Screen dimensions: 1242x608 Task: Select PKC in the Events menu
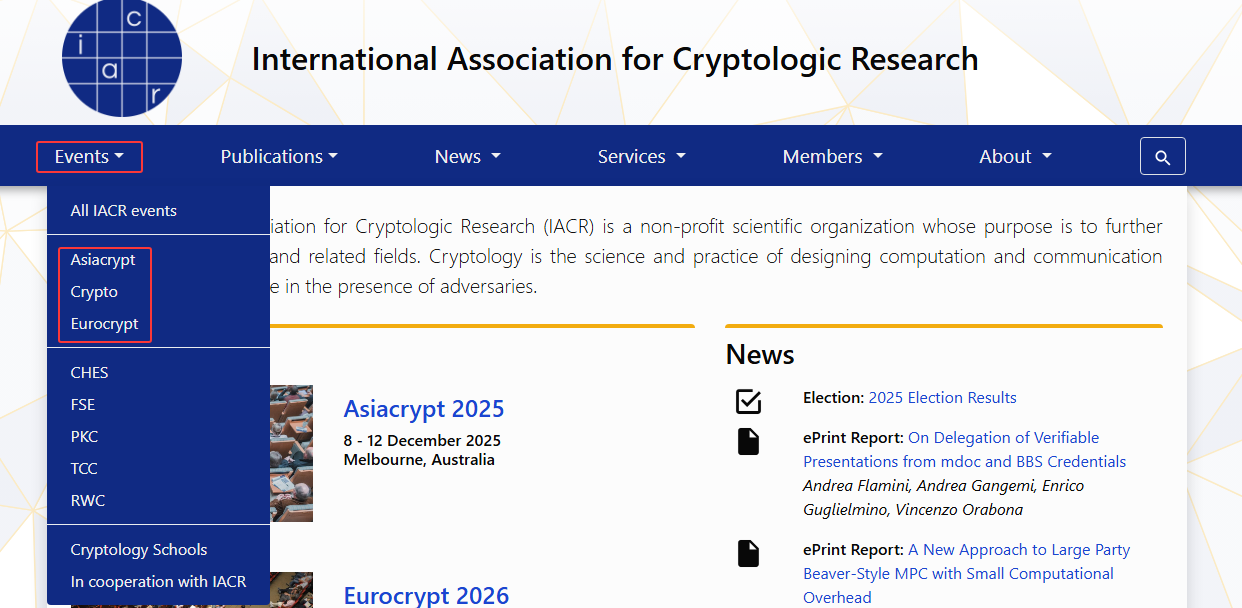point(158,436)
